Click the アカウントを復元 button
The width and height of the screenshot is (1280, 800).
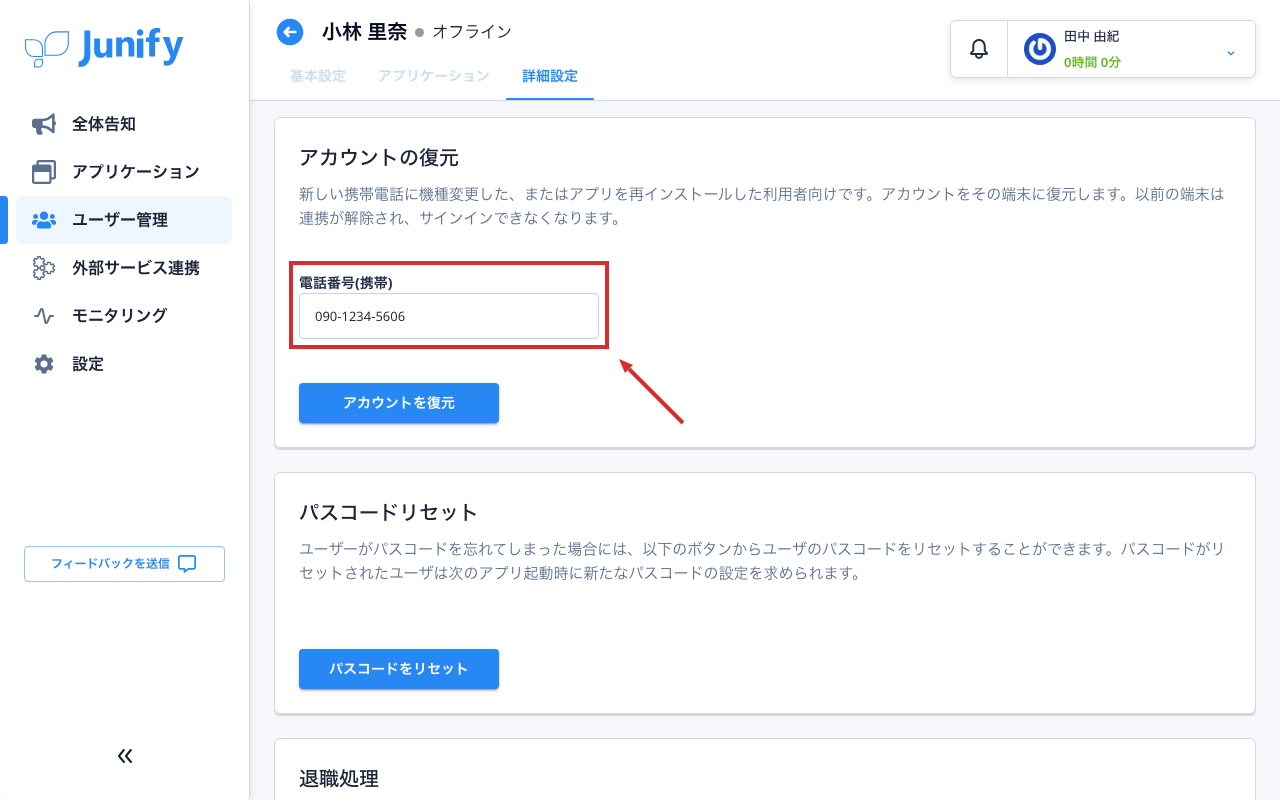pyautogui.click(x=399, y=403)
